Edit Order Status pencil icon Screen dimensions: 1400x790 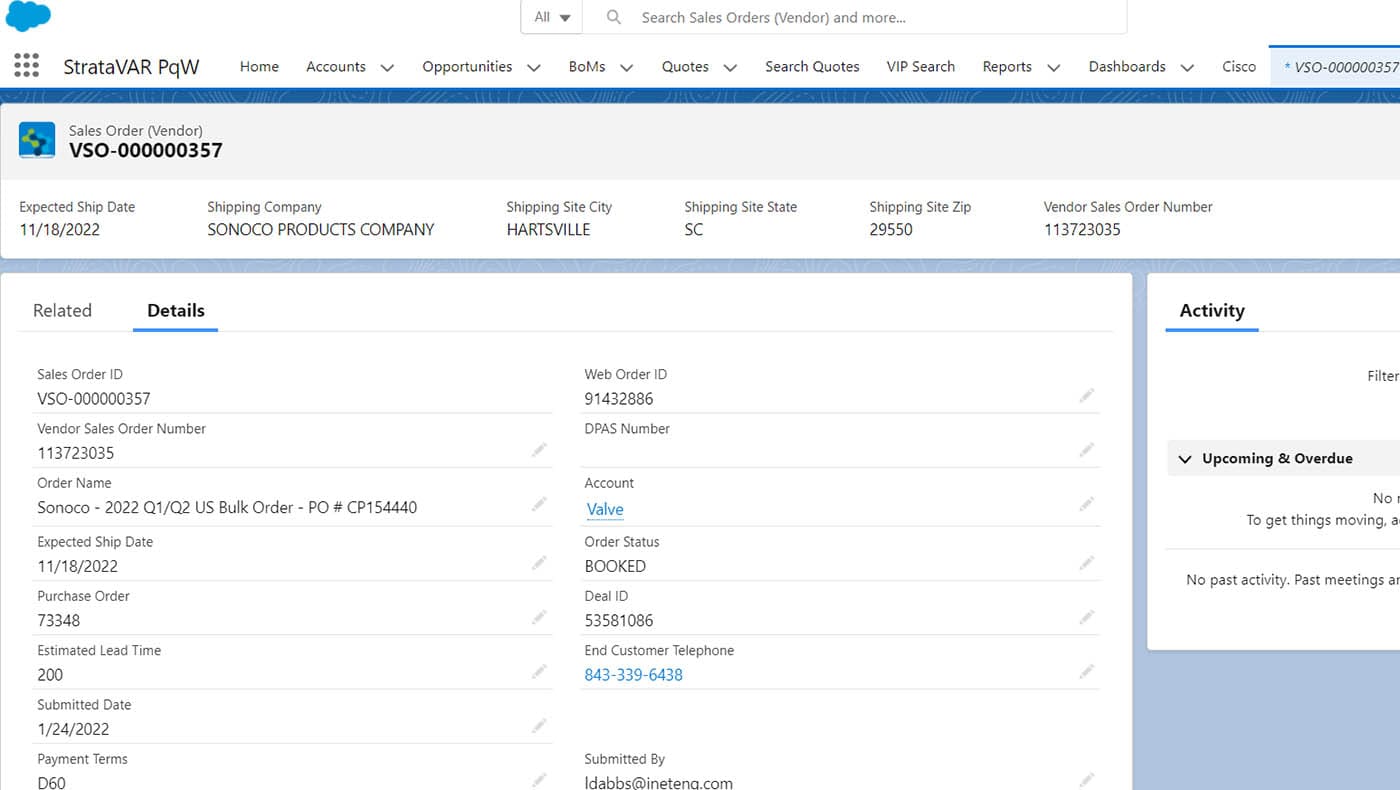(x=1087, y=563)
